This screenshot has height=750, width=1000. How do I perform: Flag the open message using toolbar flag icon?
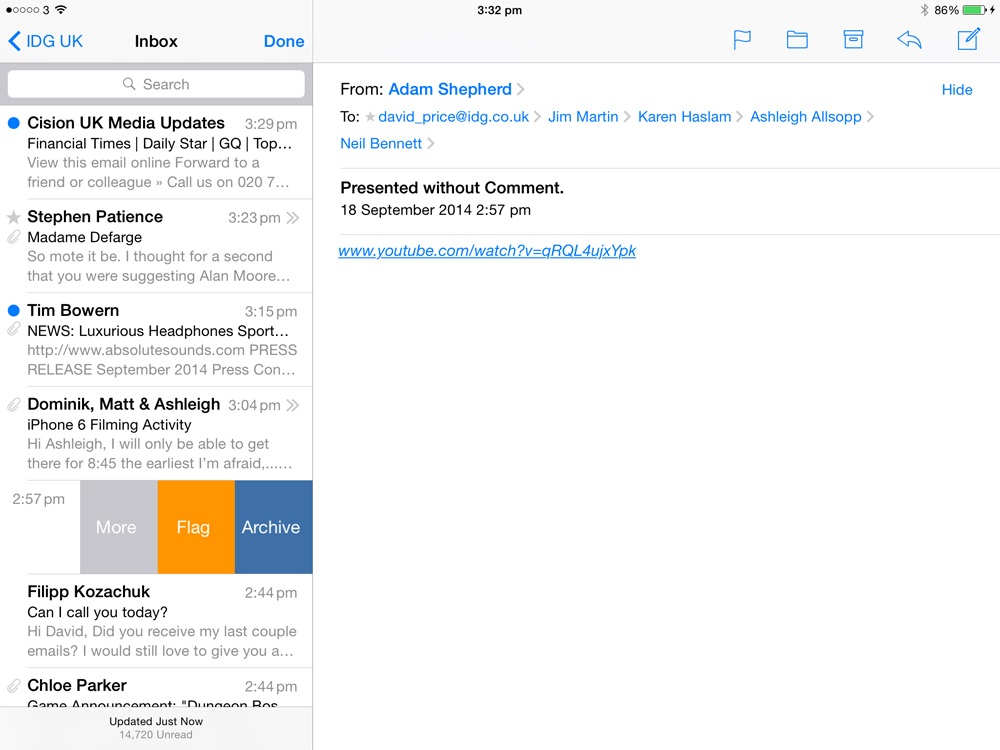point(742,40)
